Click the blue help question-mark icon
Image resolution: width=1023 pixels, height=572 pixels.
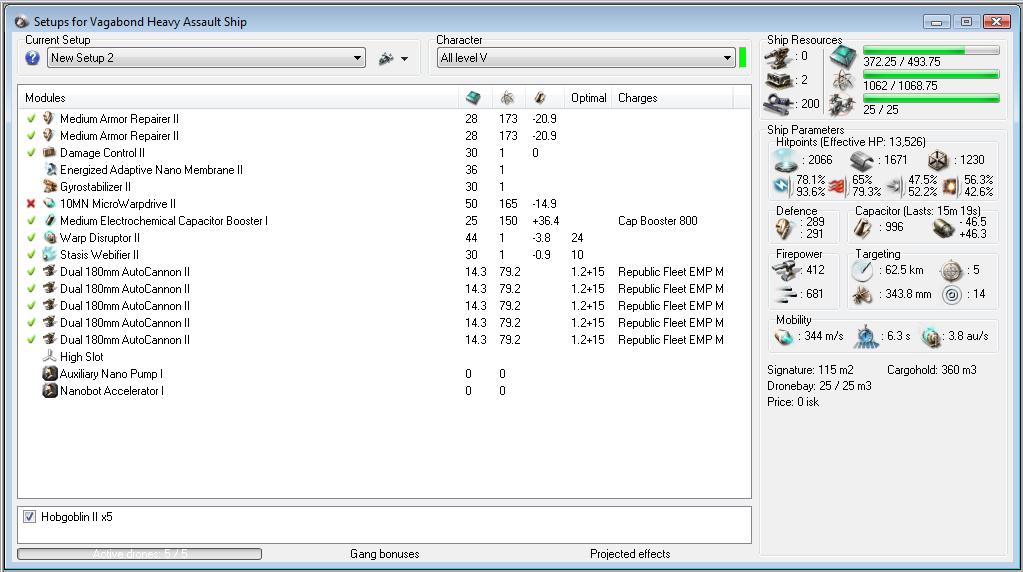pyautogui.click(x=32, y=58)
